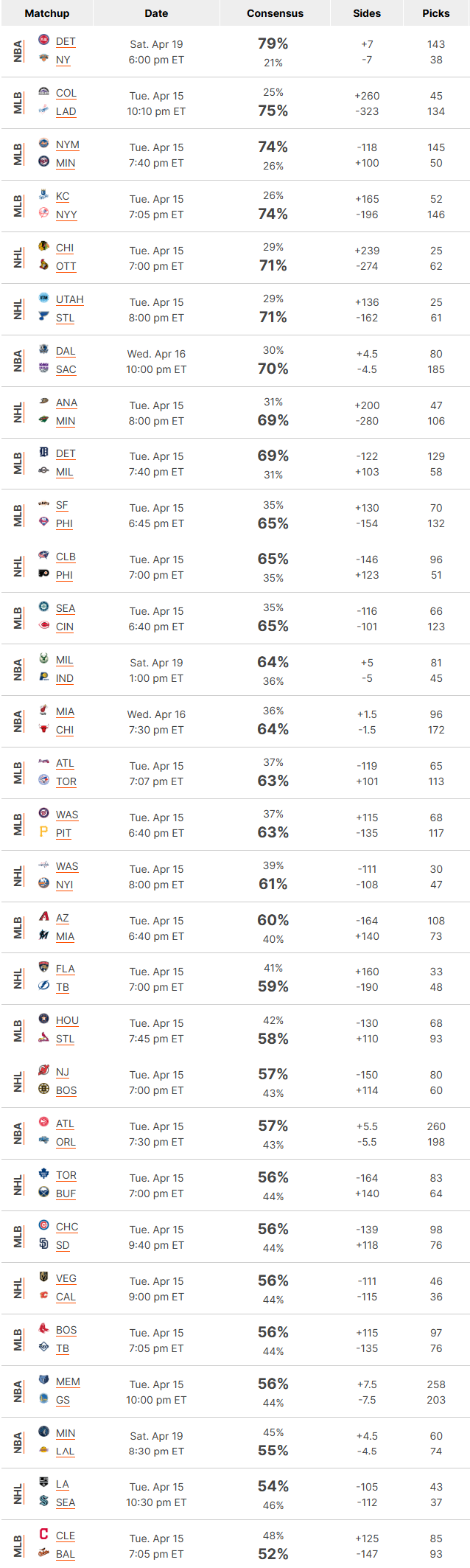470x1568 pixels.
Task: Sort by the Date column header
Action: pos(156,13)
